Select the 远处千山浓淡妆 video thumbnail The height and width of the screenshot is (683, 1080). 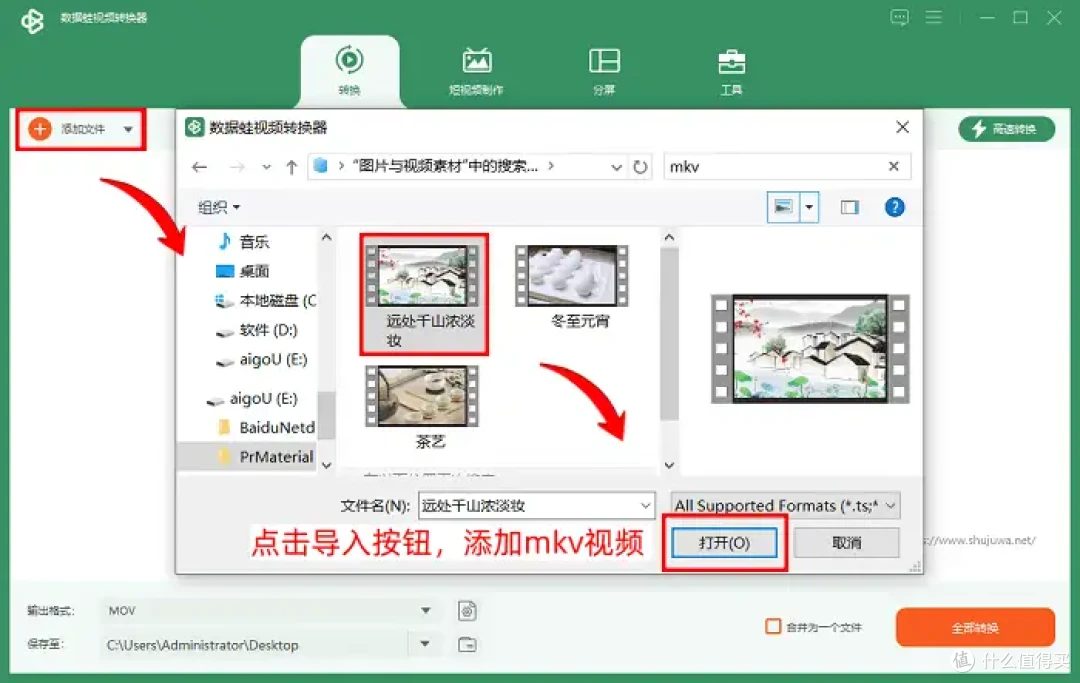click(x=424, y=295)
